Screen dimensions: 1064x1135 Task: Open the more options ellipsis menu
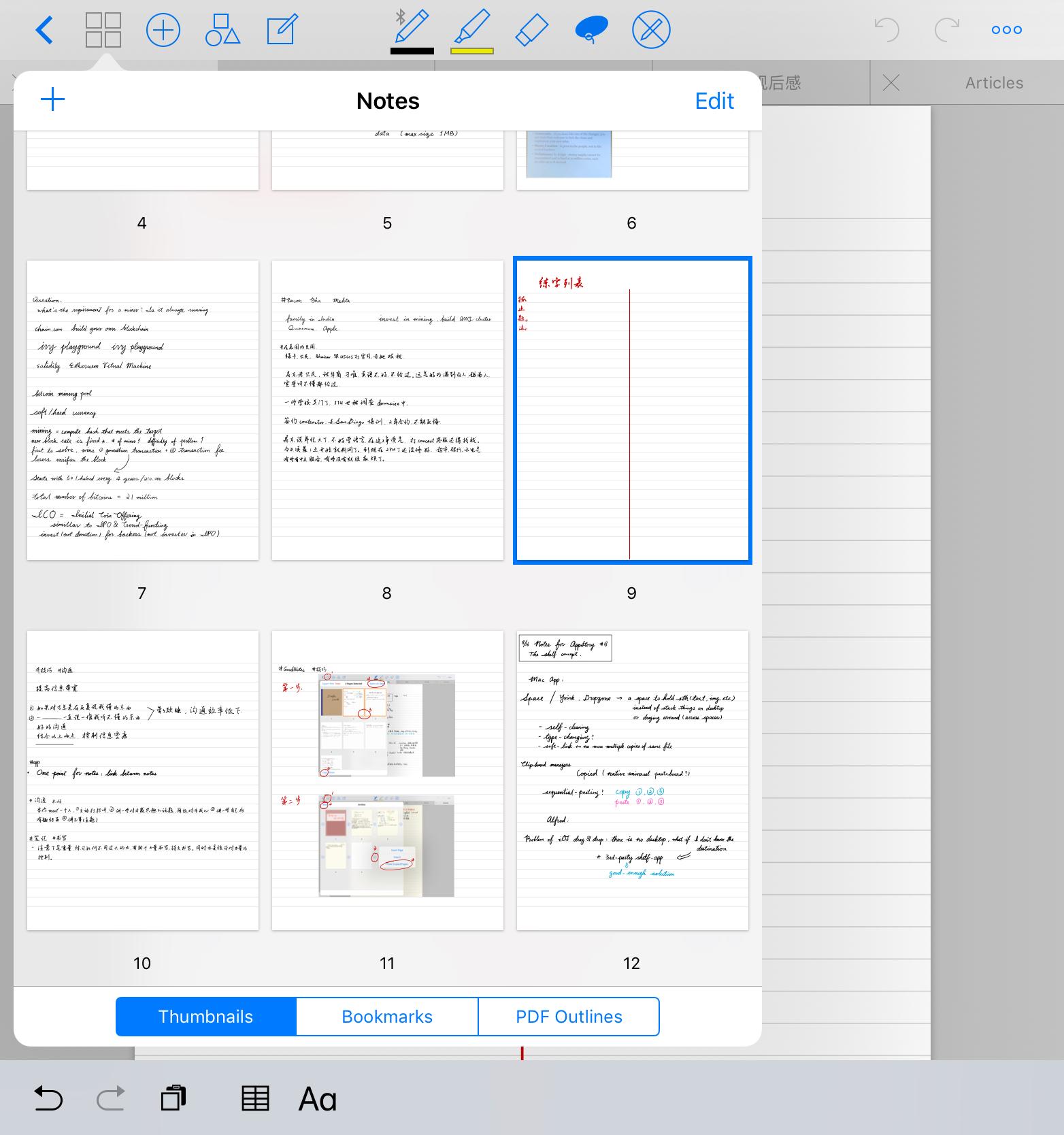tap(1007, 30)
